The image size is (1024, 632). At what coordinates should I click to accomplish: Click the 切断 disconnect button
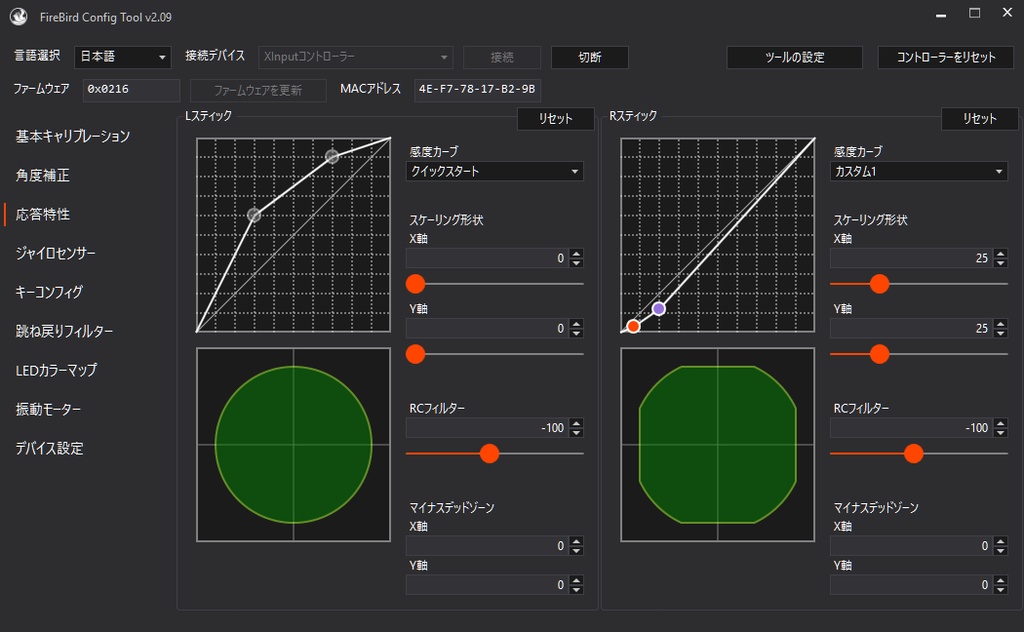click(x=589, y=57)
